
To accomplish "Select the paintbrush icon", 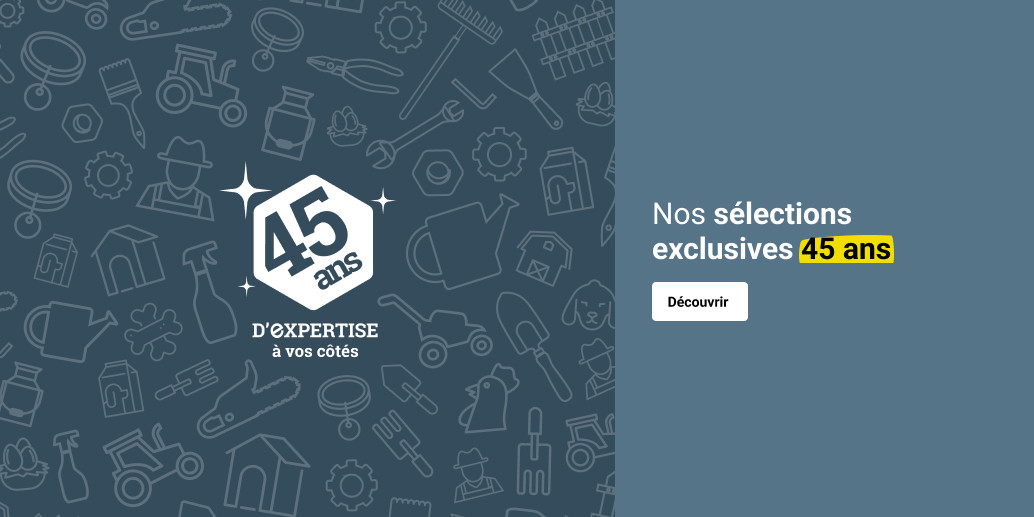I will [123, 101].
